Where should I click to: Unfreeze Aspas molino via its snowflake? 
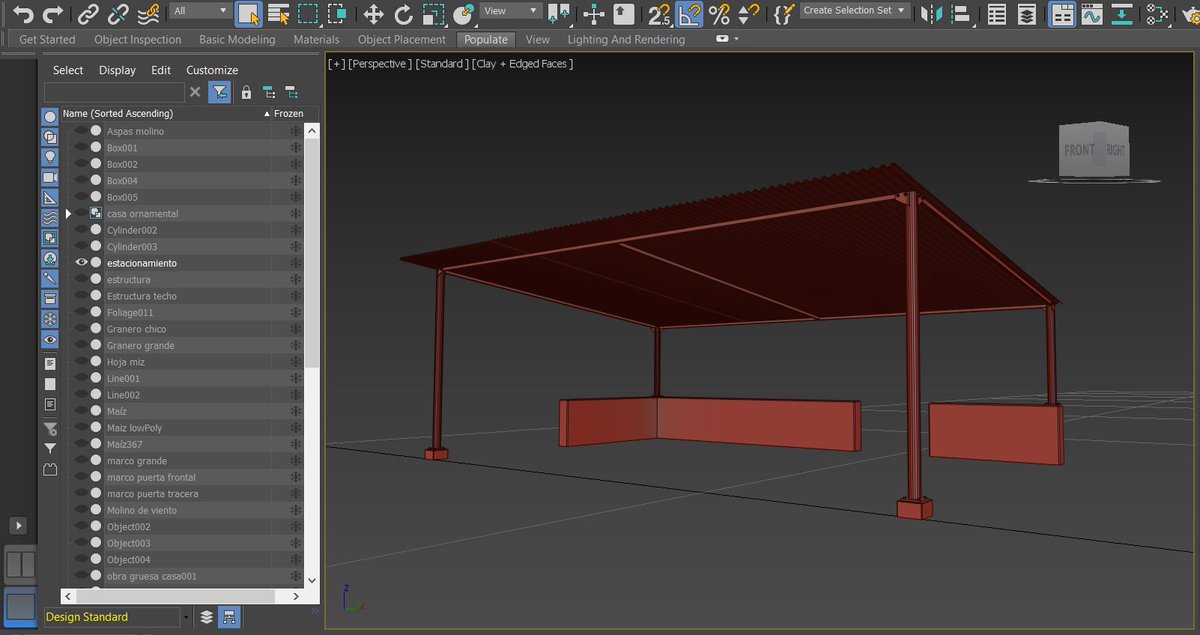[295, 131]
